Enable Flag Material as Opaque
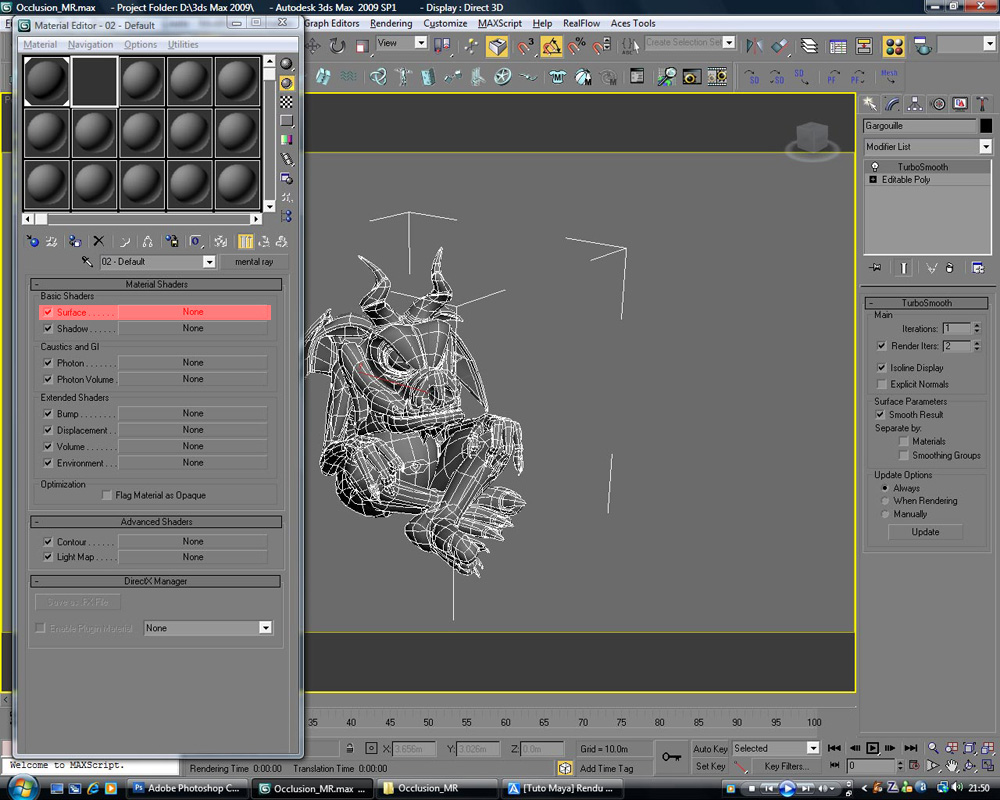 click(108, 495)
